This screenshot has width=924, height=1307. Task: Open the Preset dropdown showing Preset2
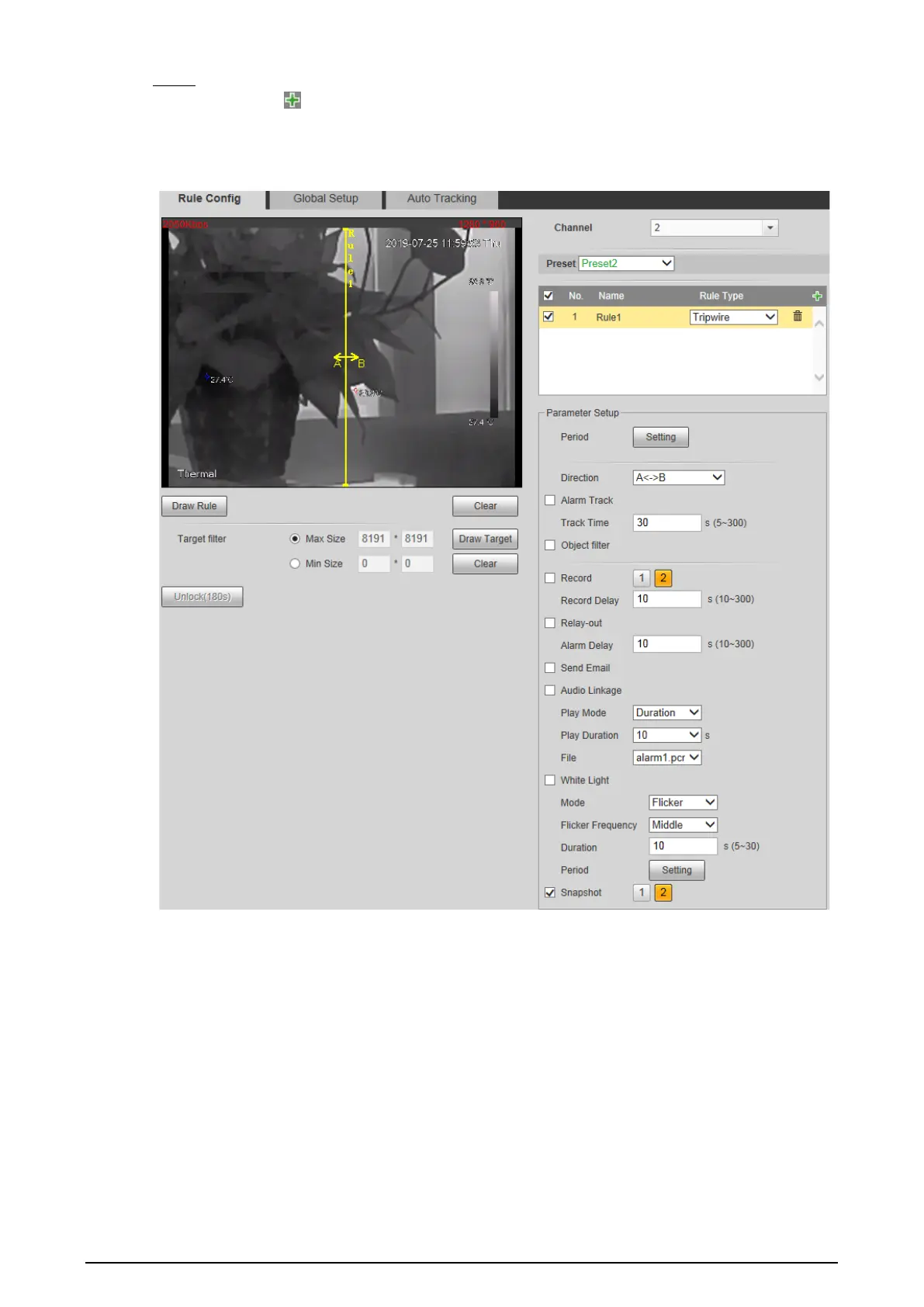pyautogui.click(x=626, y=263)
